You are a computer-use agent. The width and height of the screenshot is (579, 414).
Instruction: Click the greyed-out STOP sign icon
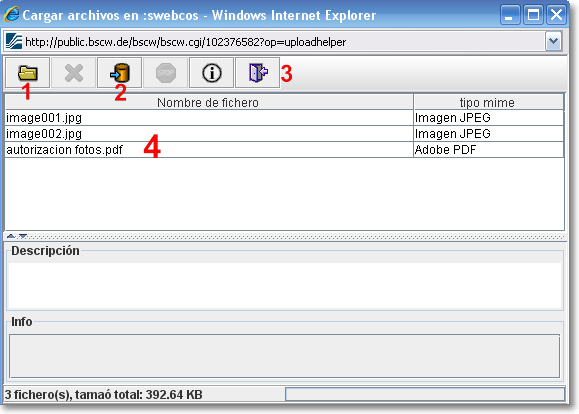[x=165, y=73]
